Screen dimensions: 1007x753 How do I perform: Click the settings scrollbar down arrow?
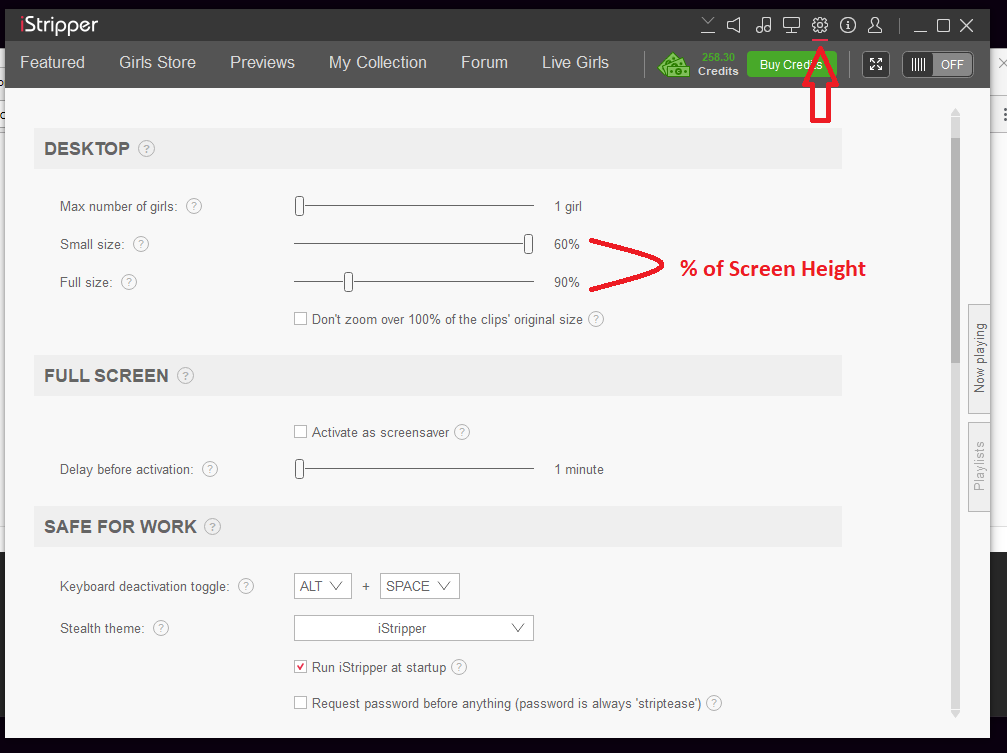956,714
